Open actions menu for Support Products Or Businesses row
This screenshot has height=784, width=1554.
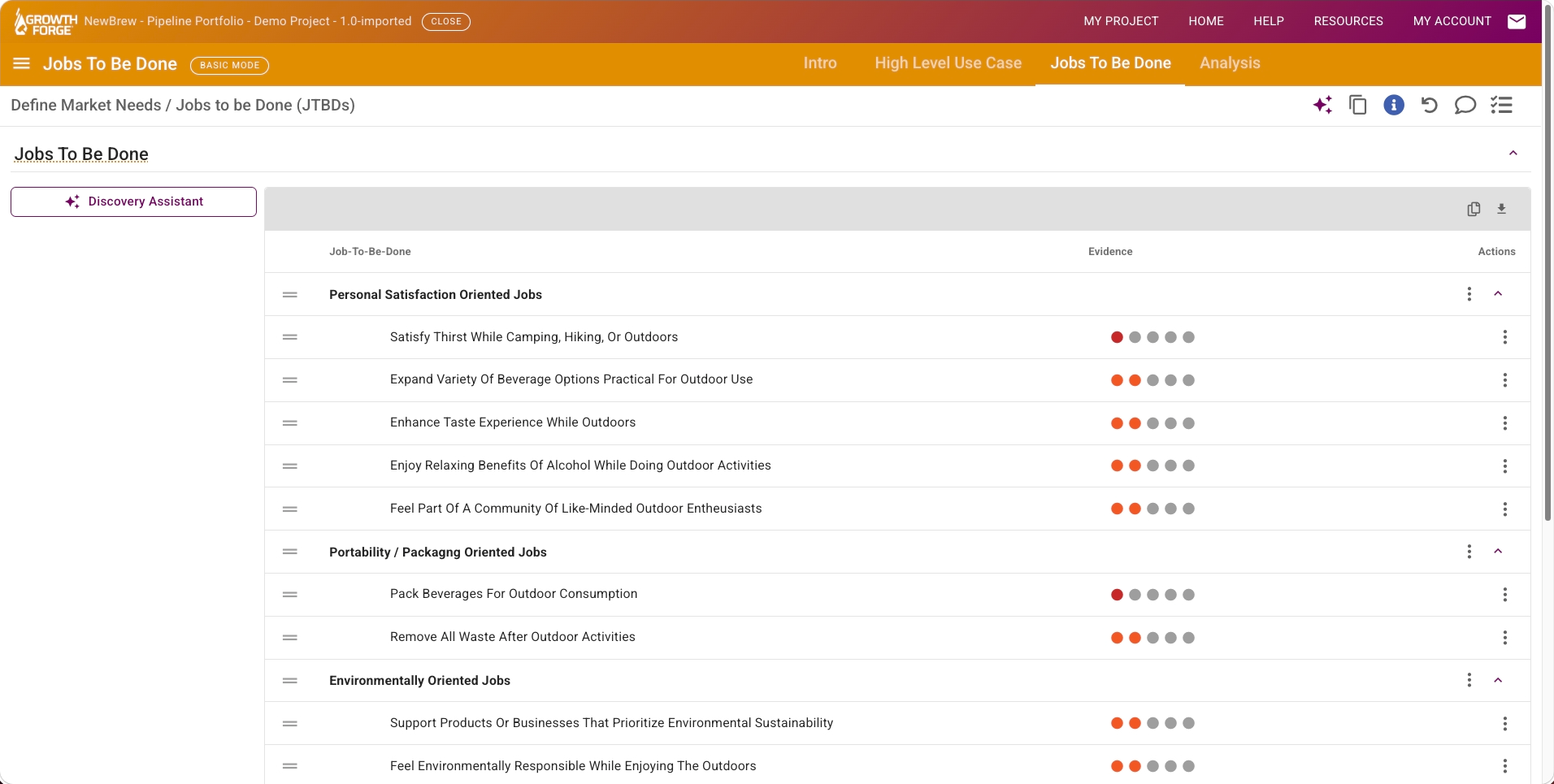[1504, 724]
